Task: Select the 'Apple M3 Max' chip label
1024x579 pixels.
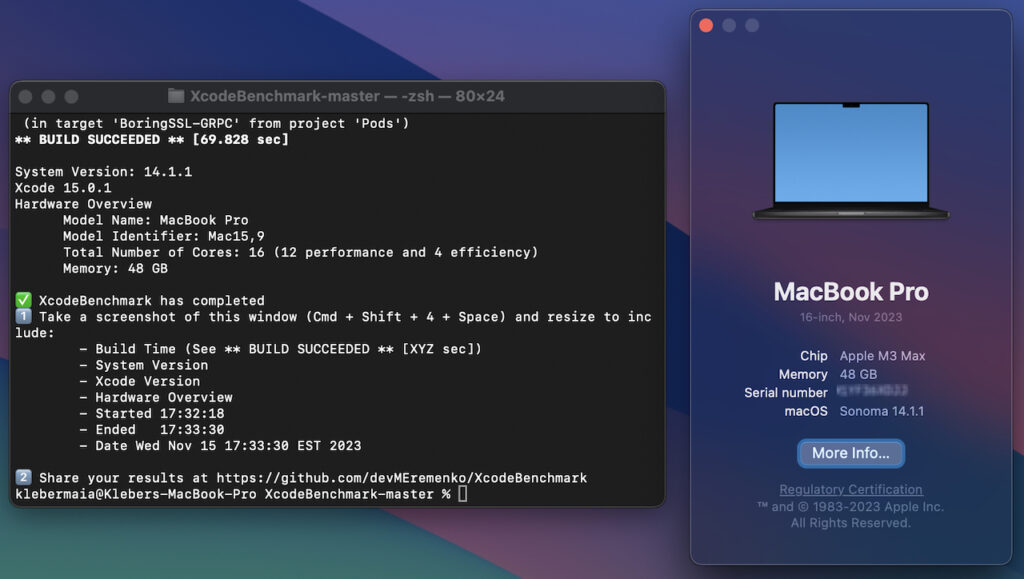Action: (x=881, y=356)
